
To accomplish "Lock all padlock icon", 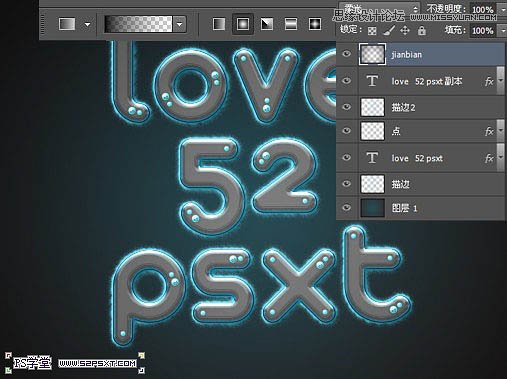I will (422, 31).
